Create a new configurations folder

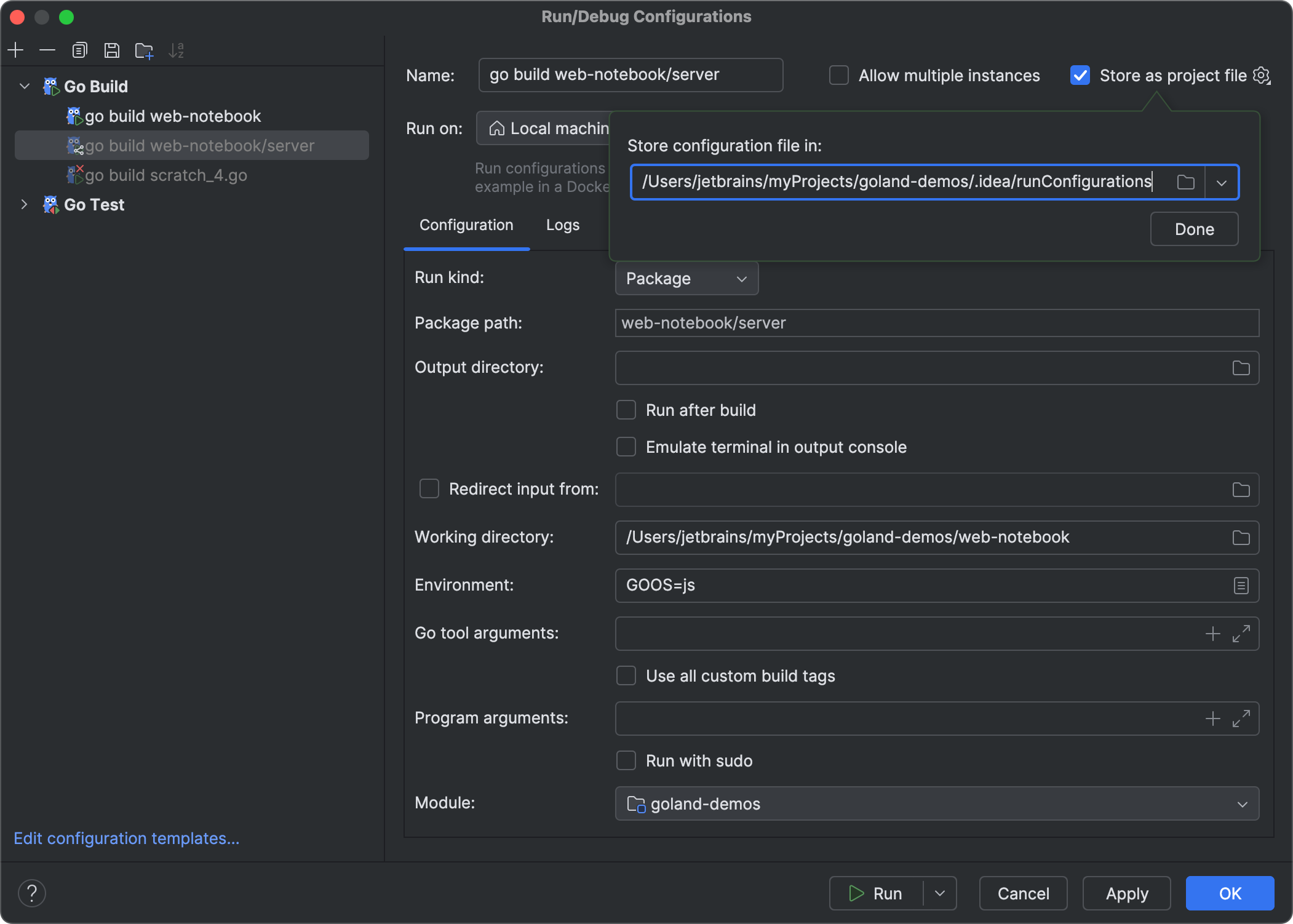(x=144, y=50)
